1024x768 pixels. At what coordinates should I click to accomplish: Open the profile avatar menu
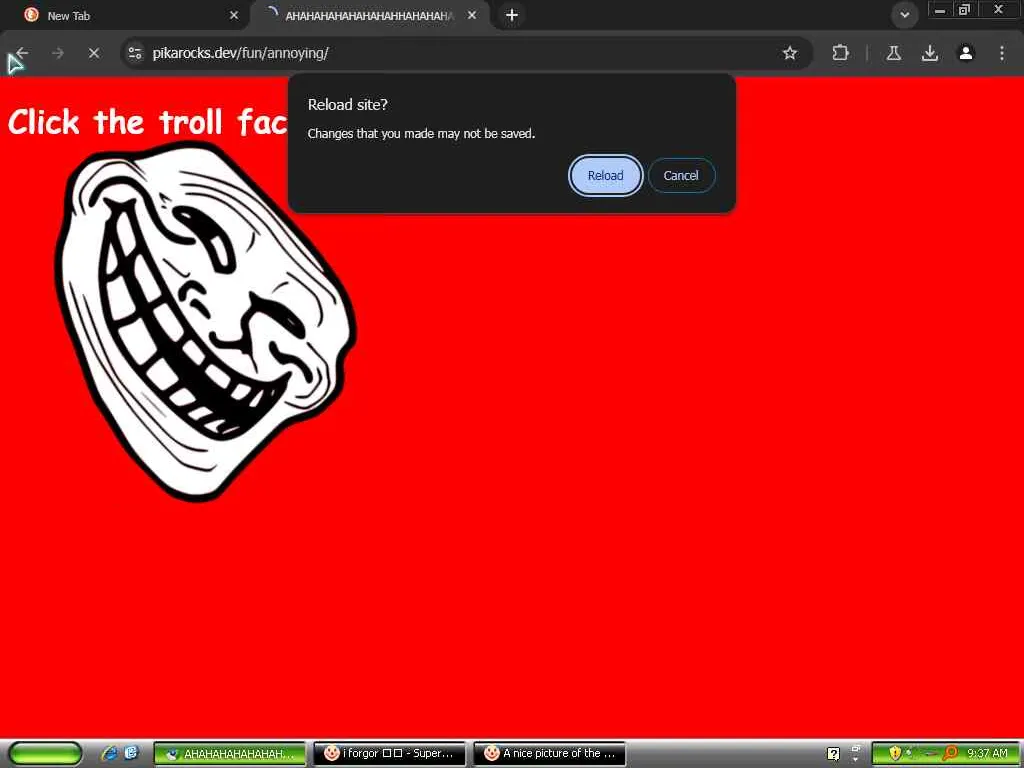click(x=966, y=53)
